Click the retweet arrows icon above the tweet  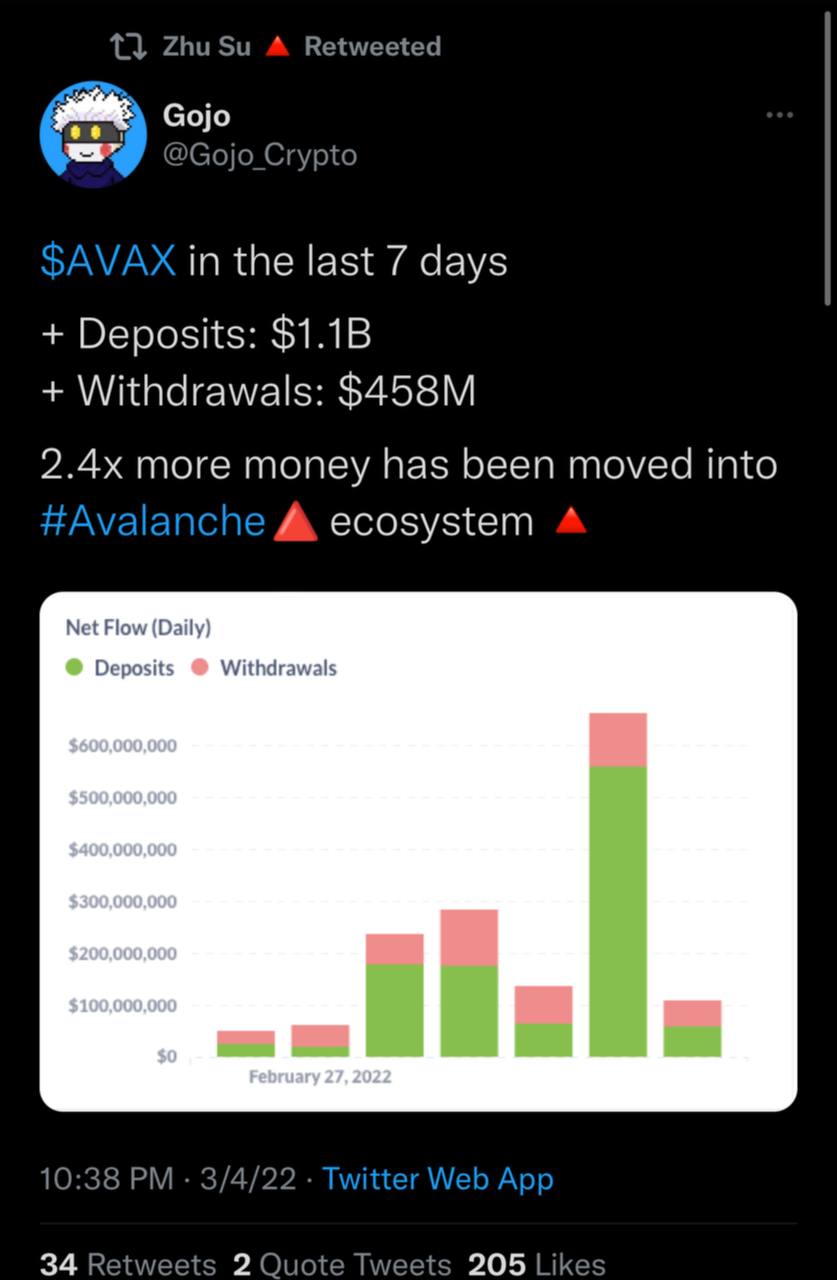(x=129, y=46)
